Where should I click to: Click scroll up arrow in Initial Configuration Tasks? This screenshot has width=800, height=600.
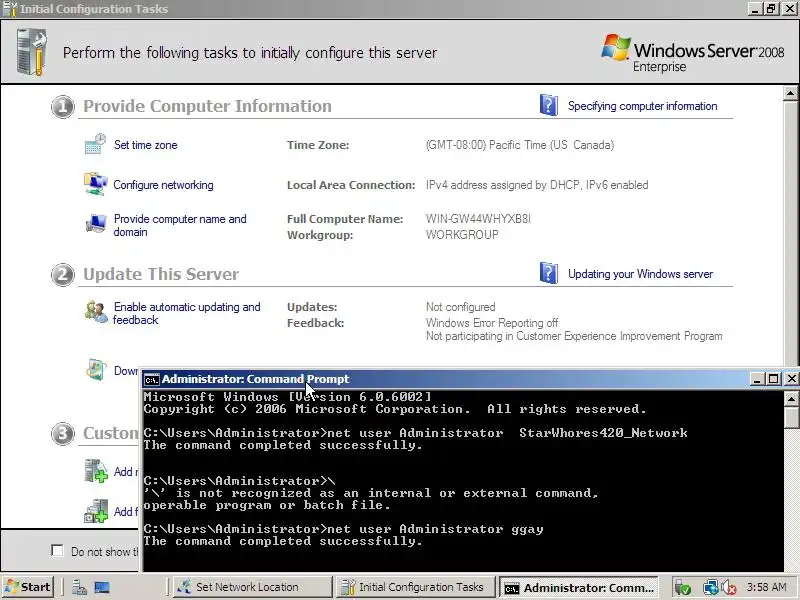pyautogui.click(x=790, y=93)
